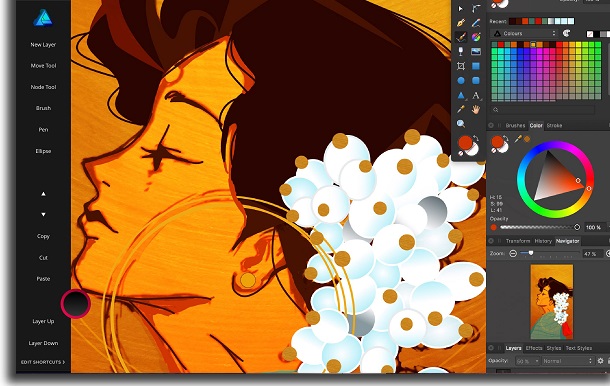Screen dimensions: 610x386
Task: Click the up arrow shortcut
Action: 43,193
